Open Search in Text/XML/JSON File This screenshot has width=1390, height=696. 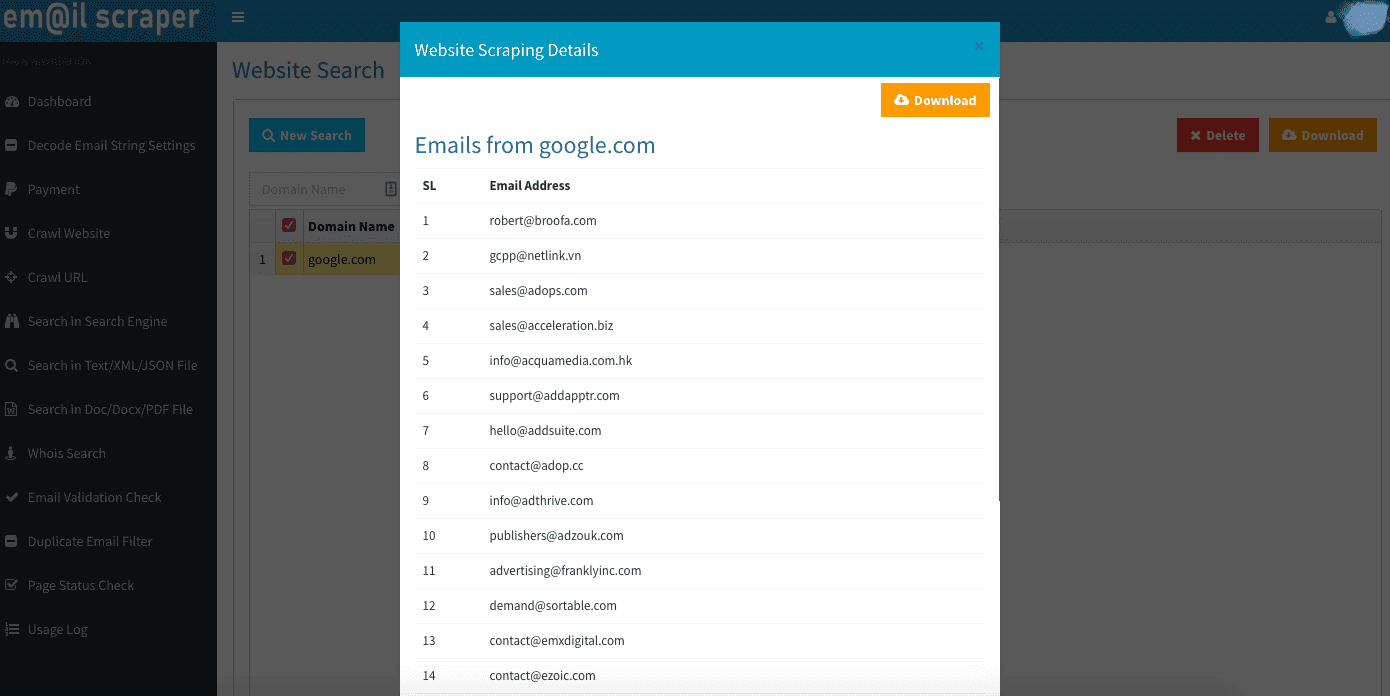(x=112, y=366)
